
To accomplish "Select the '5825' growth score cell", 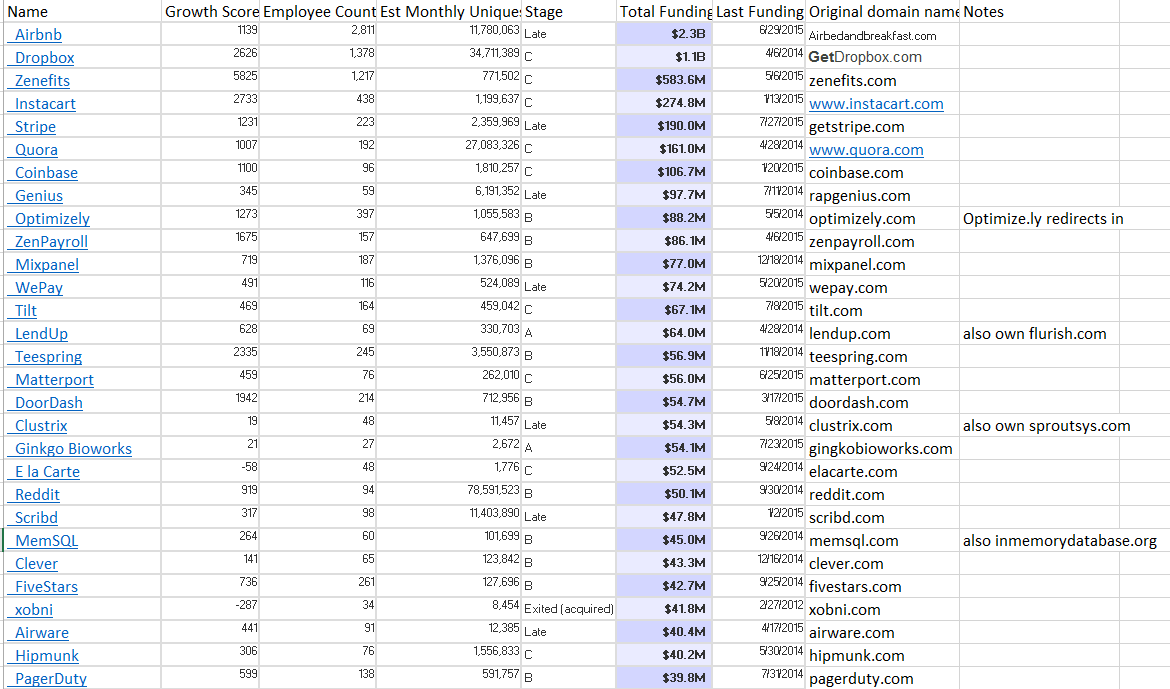I will pos(211,81).
